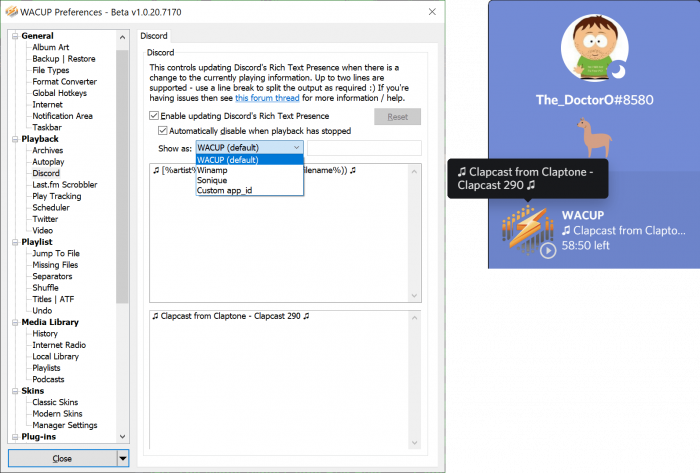Click the tree's scroll-down arrow
Image resolution: width=700 pixels, height=473 pixels.
point(122,436)
